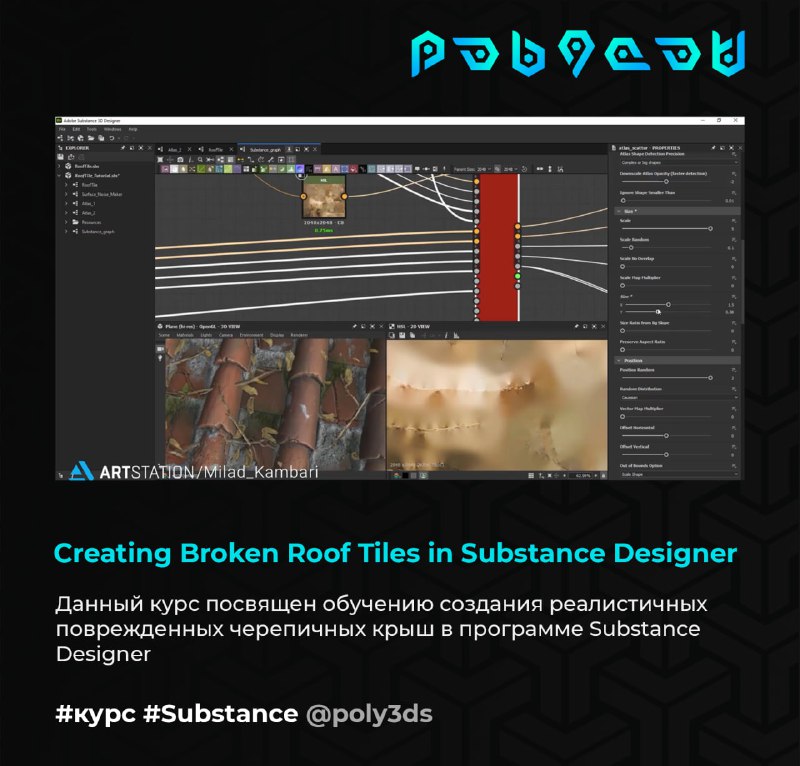Click the green output connector on red node
The height and width of the screenshot is (766, 800).
click(x=517, y=276)
